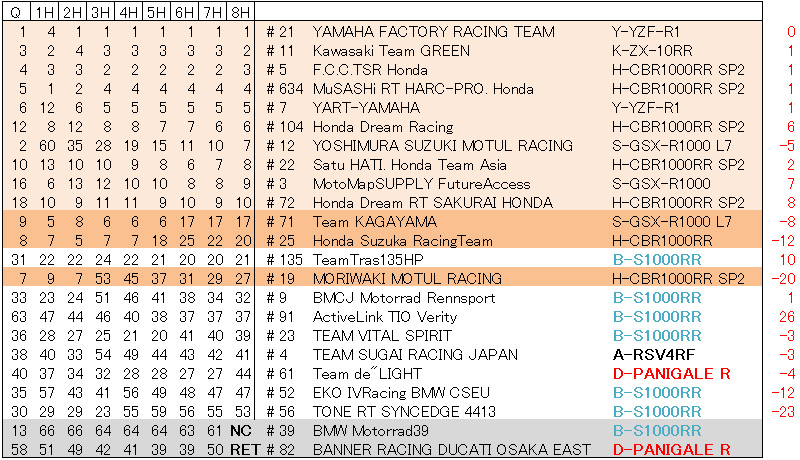Click race number # 104
The height and width of the screenshot is (460, 800).
pyautogui.click(x=285, y=127)
